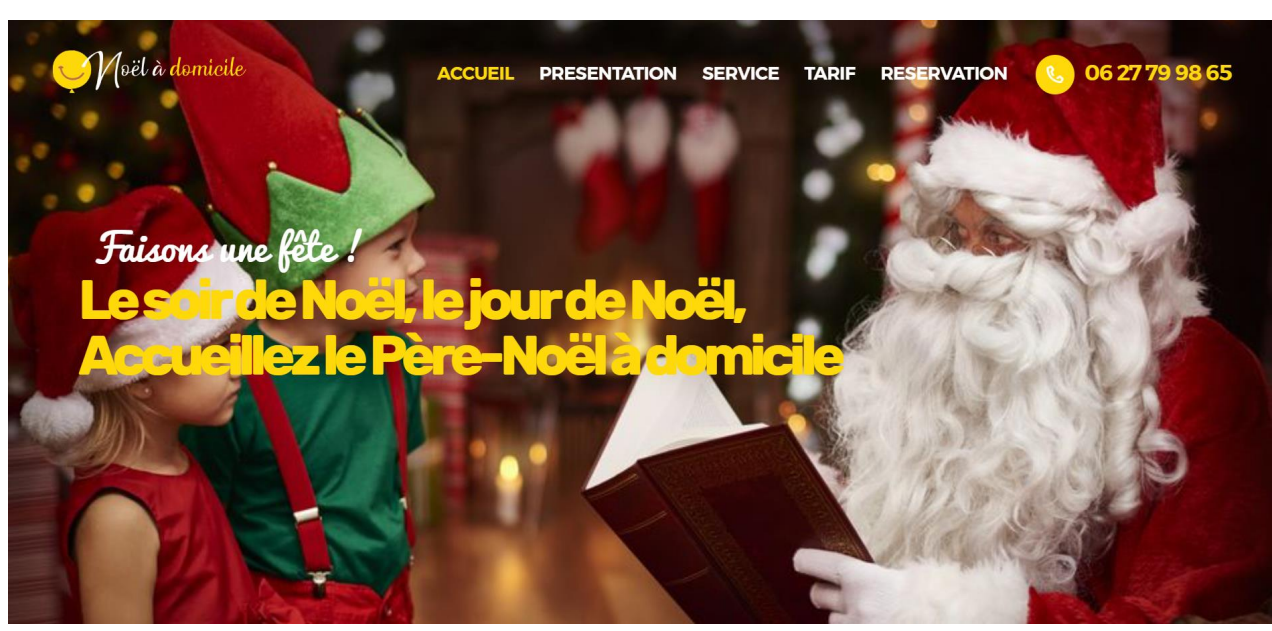Click the boy's green and red elf hat

[300, 140]
